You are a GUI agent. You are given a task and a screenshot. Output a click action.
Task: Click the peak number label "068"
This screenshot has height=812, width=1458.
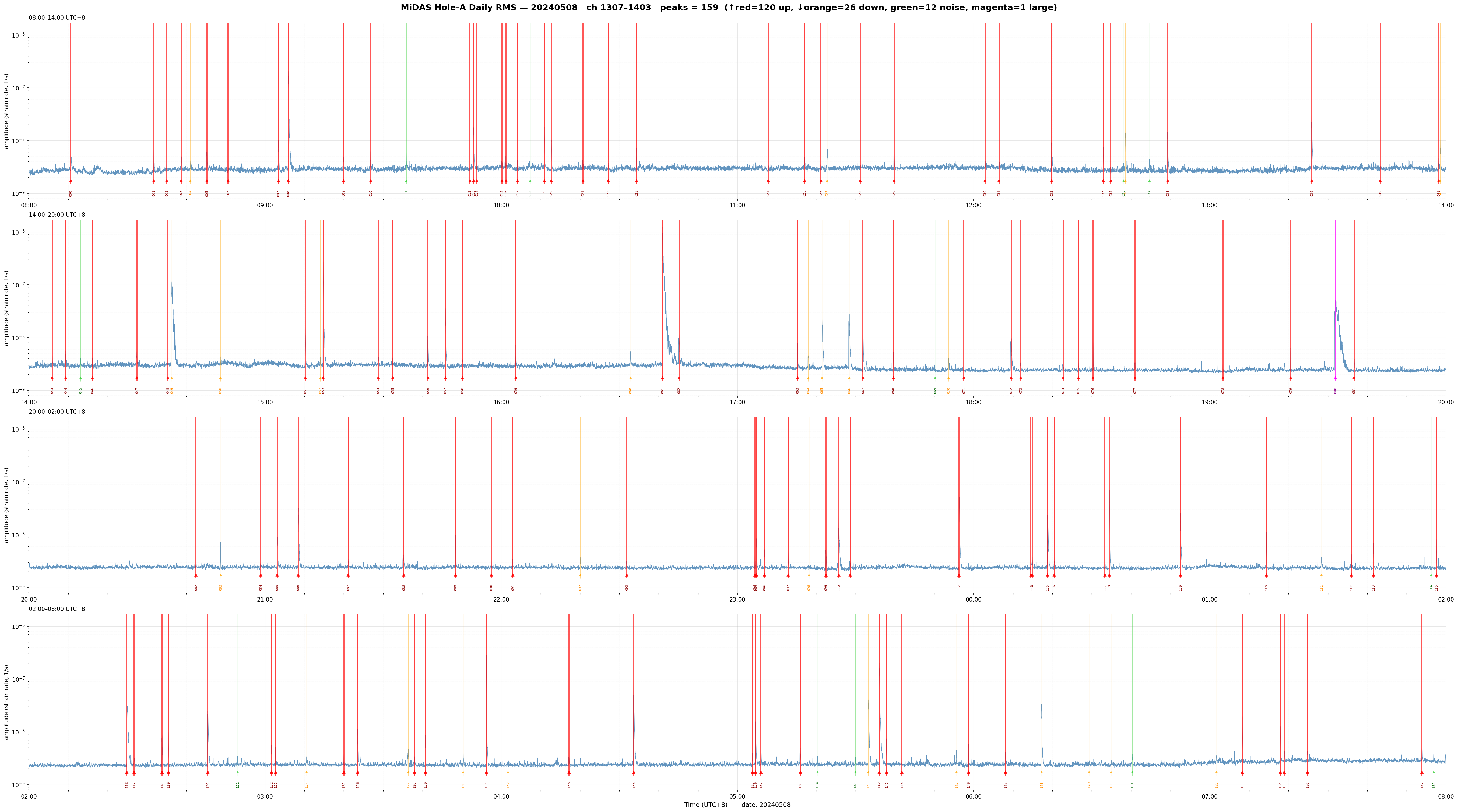894,391
